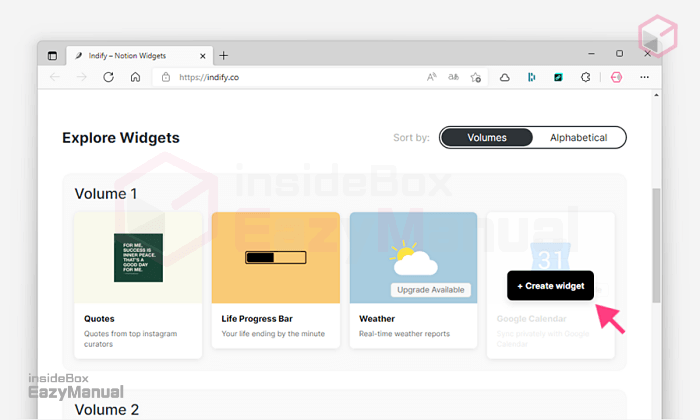Activate the Read aloud icon

[431, 77]
